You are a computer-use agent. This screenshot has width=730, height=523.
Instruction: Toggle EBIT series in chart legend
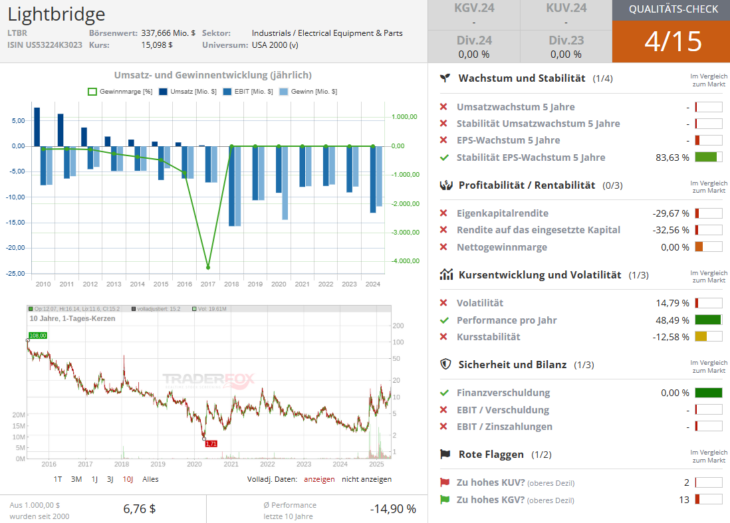coord(244,91)
